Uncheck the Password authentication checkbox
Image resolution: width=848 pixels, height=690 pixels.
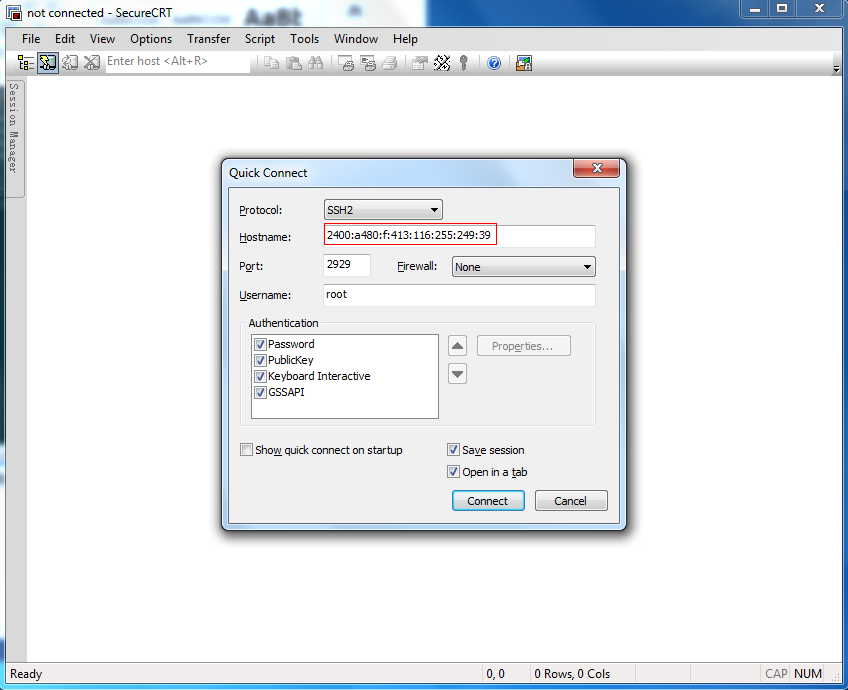260,344
